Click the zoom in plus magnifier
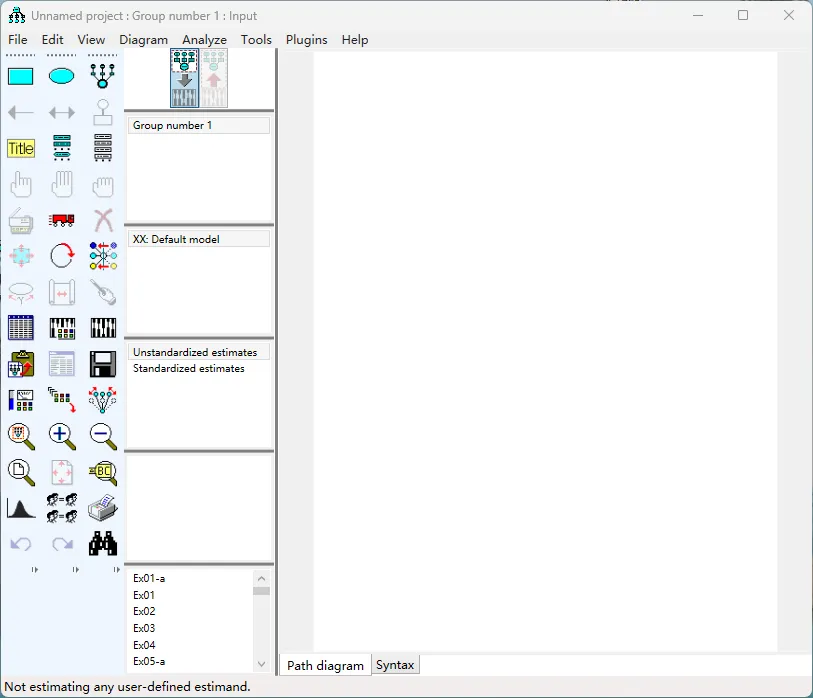The image size is (813, 698). (62, 437)
